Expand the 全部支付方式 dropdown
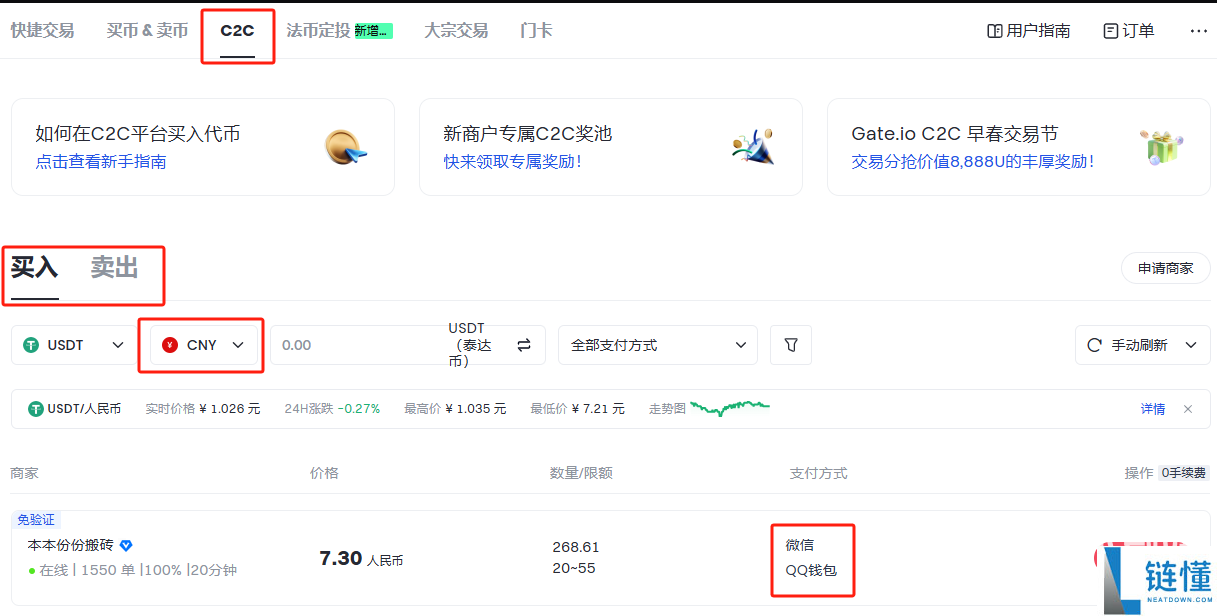This screenshot has height=616, width=1217. [658, 345]
